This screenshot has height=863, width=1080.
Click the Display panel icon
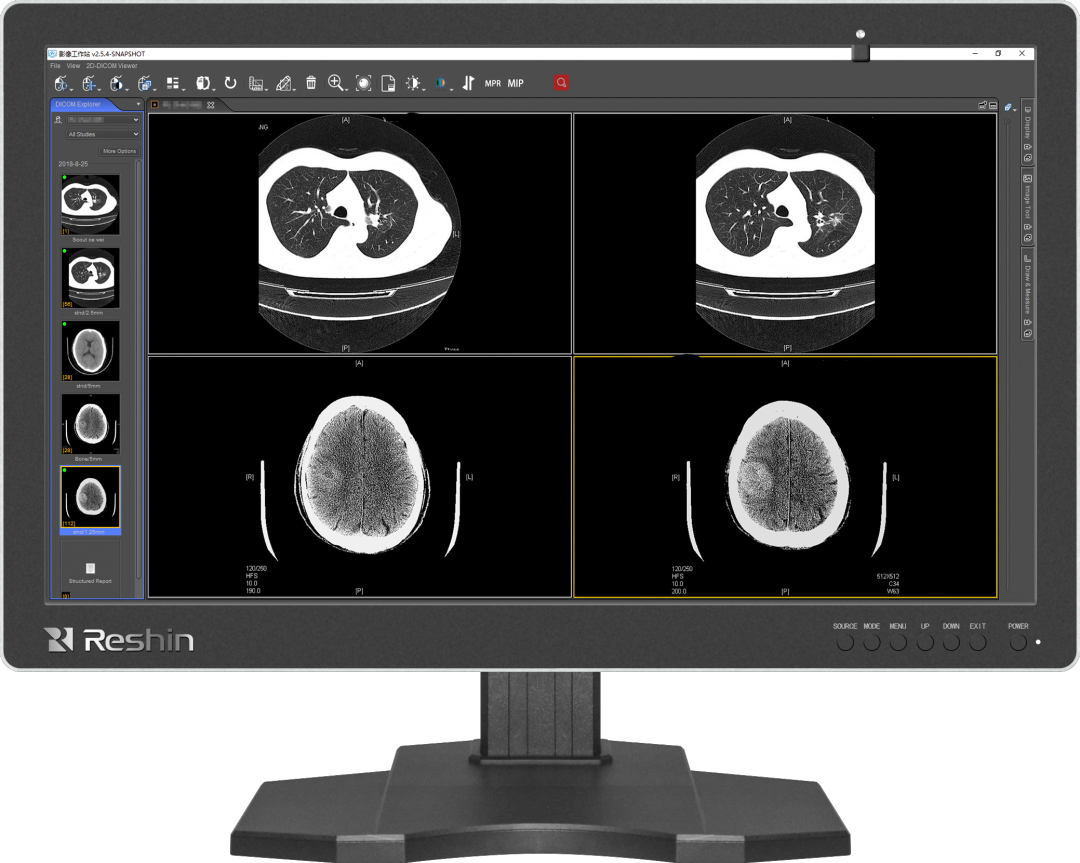click(x=1027, y=110)
